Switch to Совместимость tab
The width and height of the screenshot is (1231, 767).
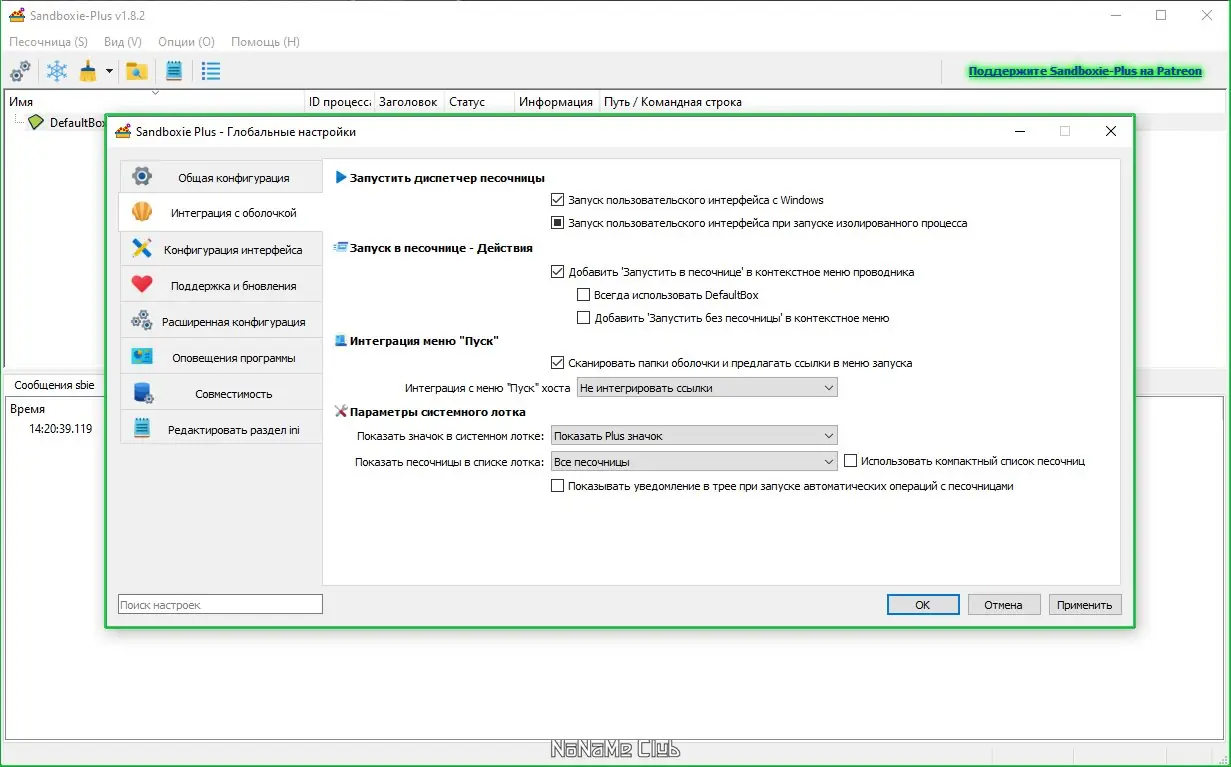click(x=221, y=393)
